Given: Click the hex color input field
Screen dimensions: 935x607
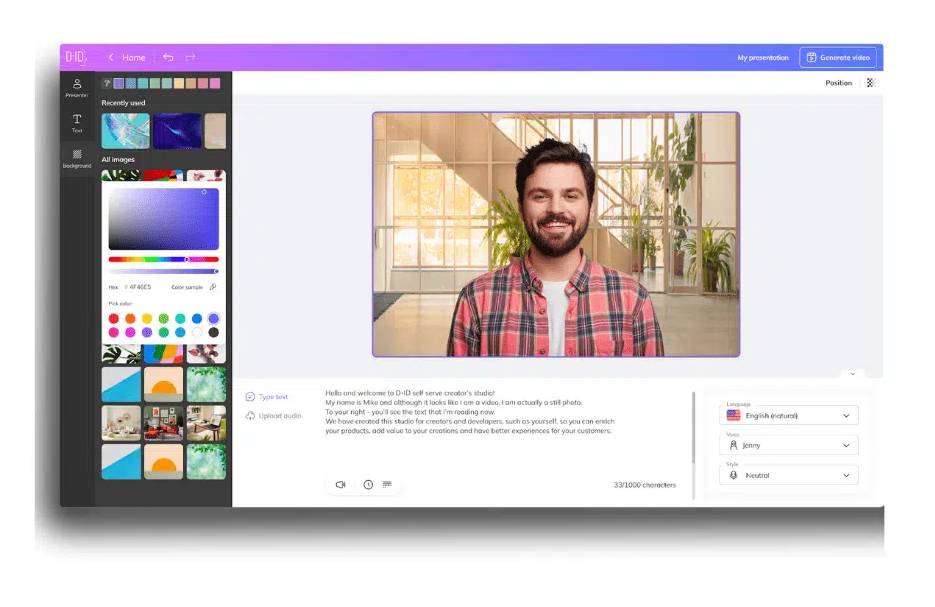Looking at the screenshot, I should coord(140,287).
